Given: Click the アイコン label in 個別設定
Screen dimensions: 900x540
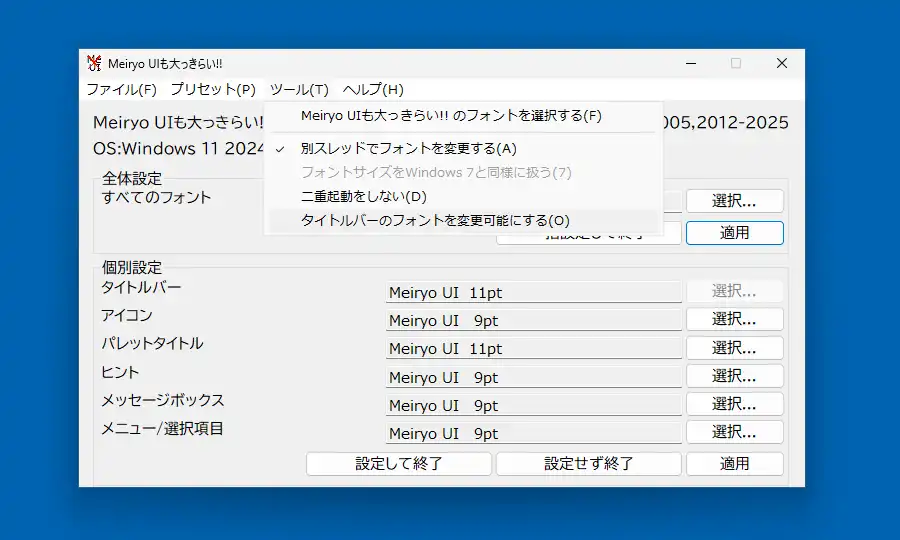Looking at the screenshot, I should [x=127, y=315].
